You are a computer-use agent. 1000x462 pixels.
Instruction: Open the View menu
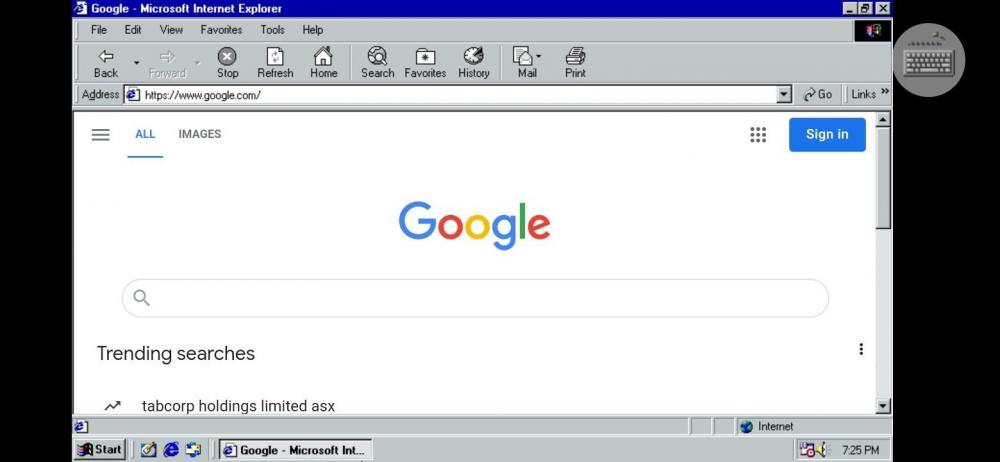point(171,30)
